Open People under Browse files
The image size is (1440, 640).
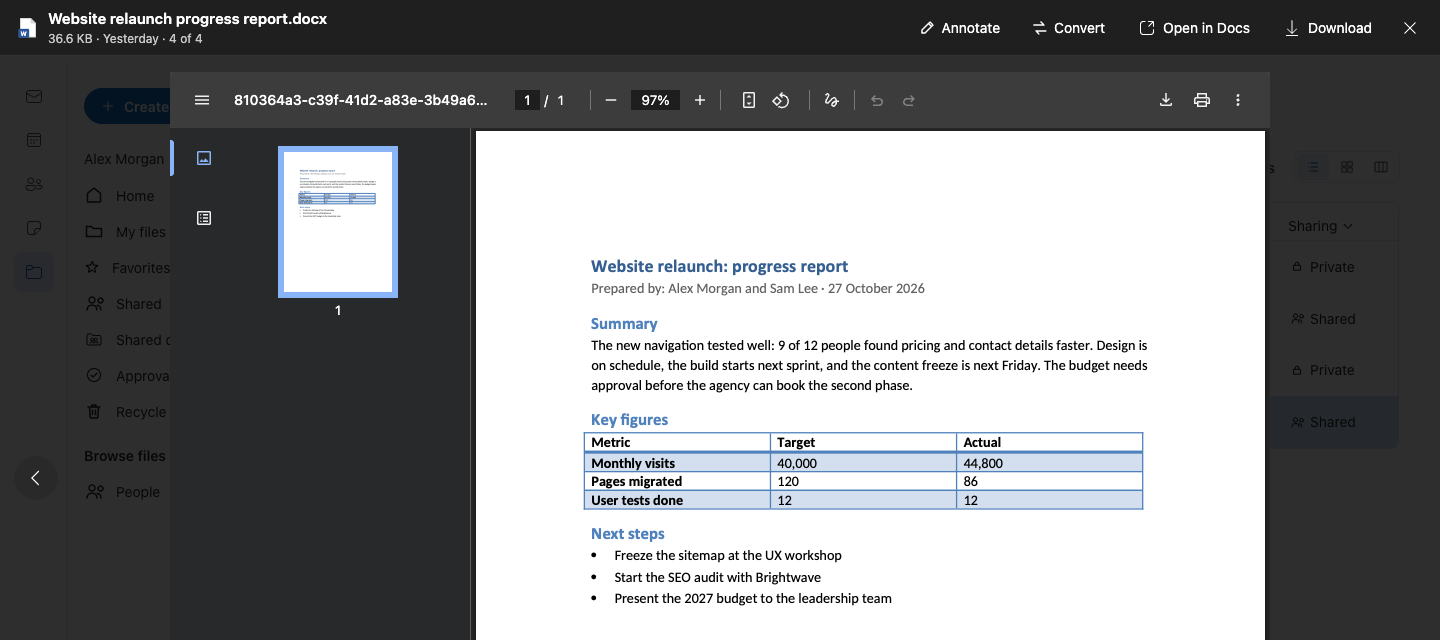pos(123,492)
